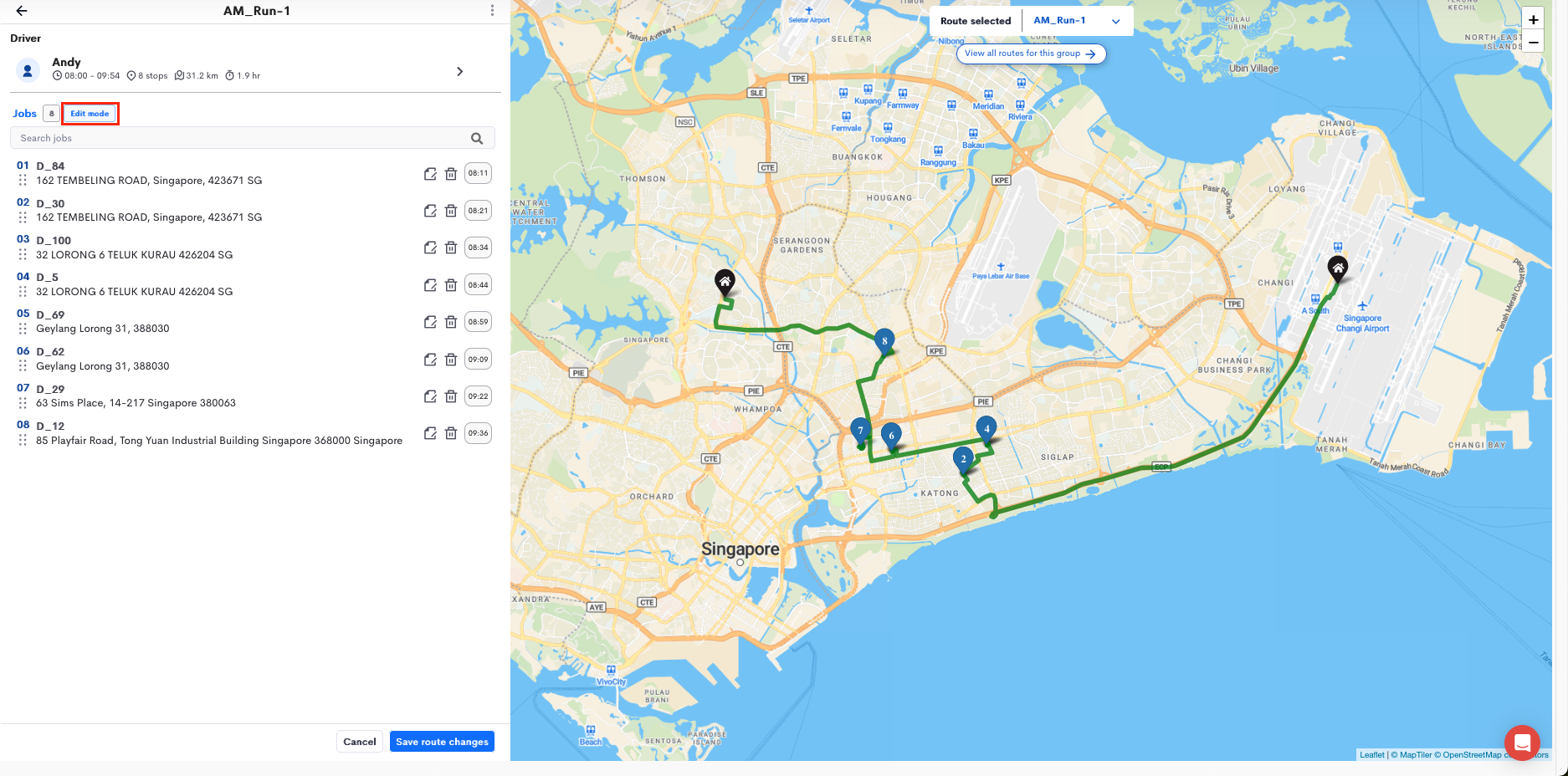Cancel the route changes
The image size is (1568, 776).
(x=360, y=742)
